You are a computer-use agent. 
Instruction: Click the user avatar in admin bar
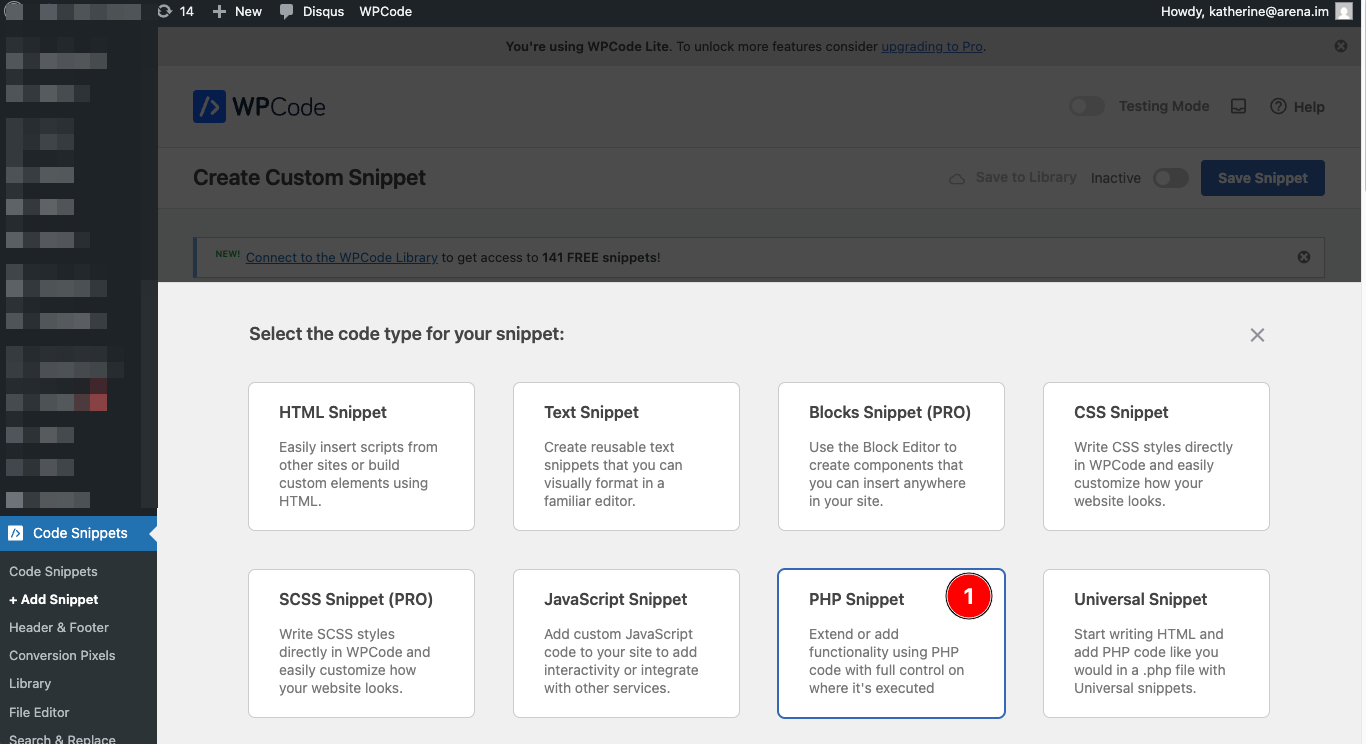coord(1344,12)
